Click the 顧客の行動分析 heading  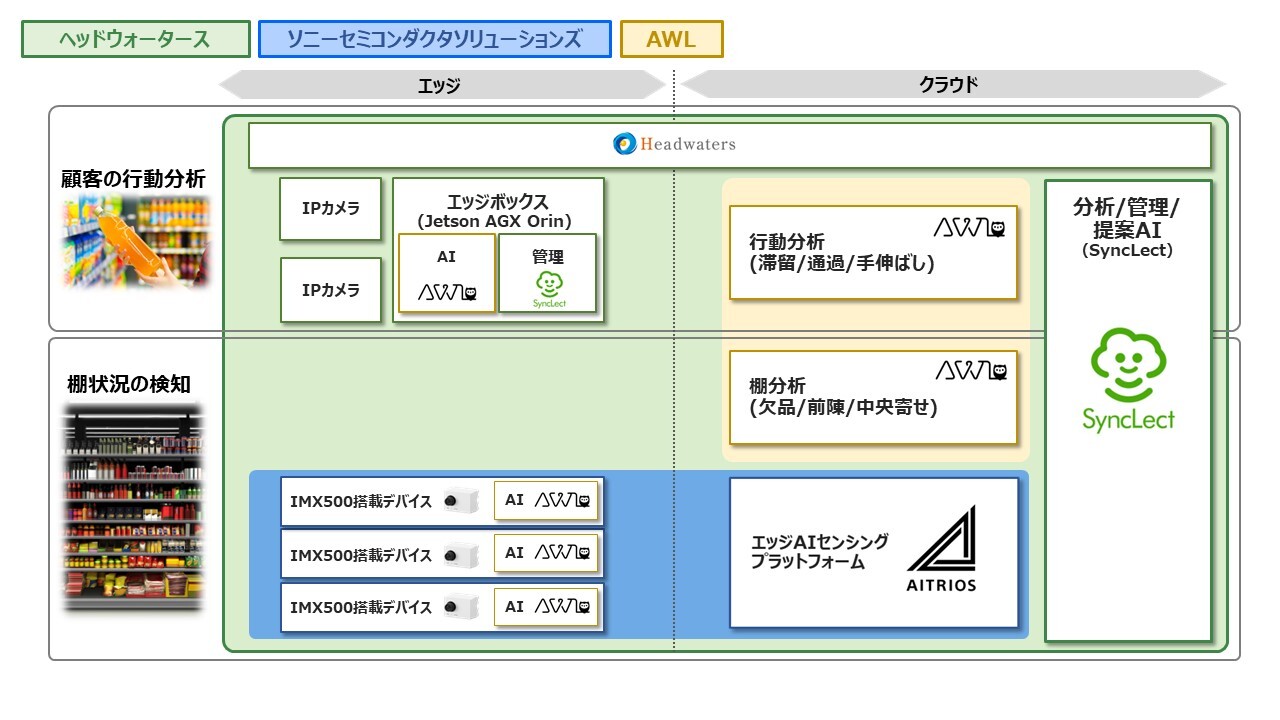coord(133,179)
